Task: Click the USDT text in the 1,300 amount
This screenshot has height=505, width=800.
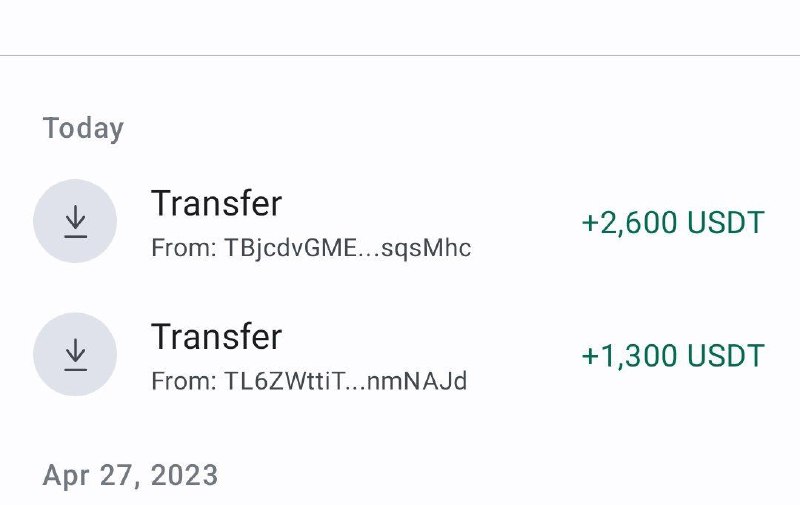Action: 726,356
